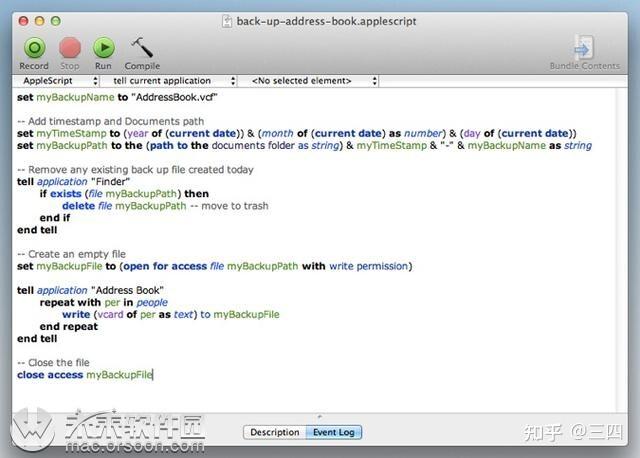
Task: Close the script editor window
Action: tap(24, 21)
